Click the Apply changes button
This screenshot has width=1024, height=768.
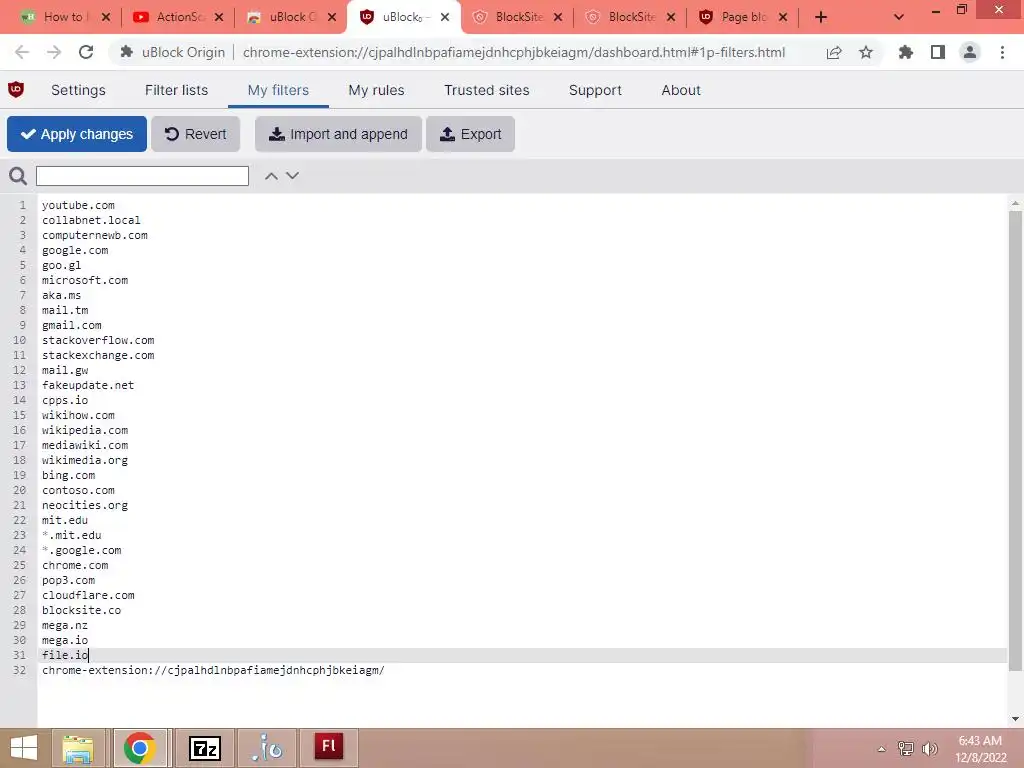tap(77, 134)
